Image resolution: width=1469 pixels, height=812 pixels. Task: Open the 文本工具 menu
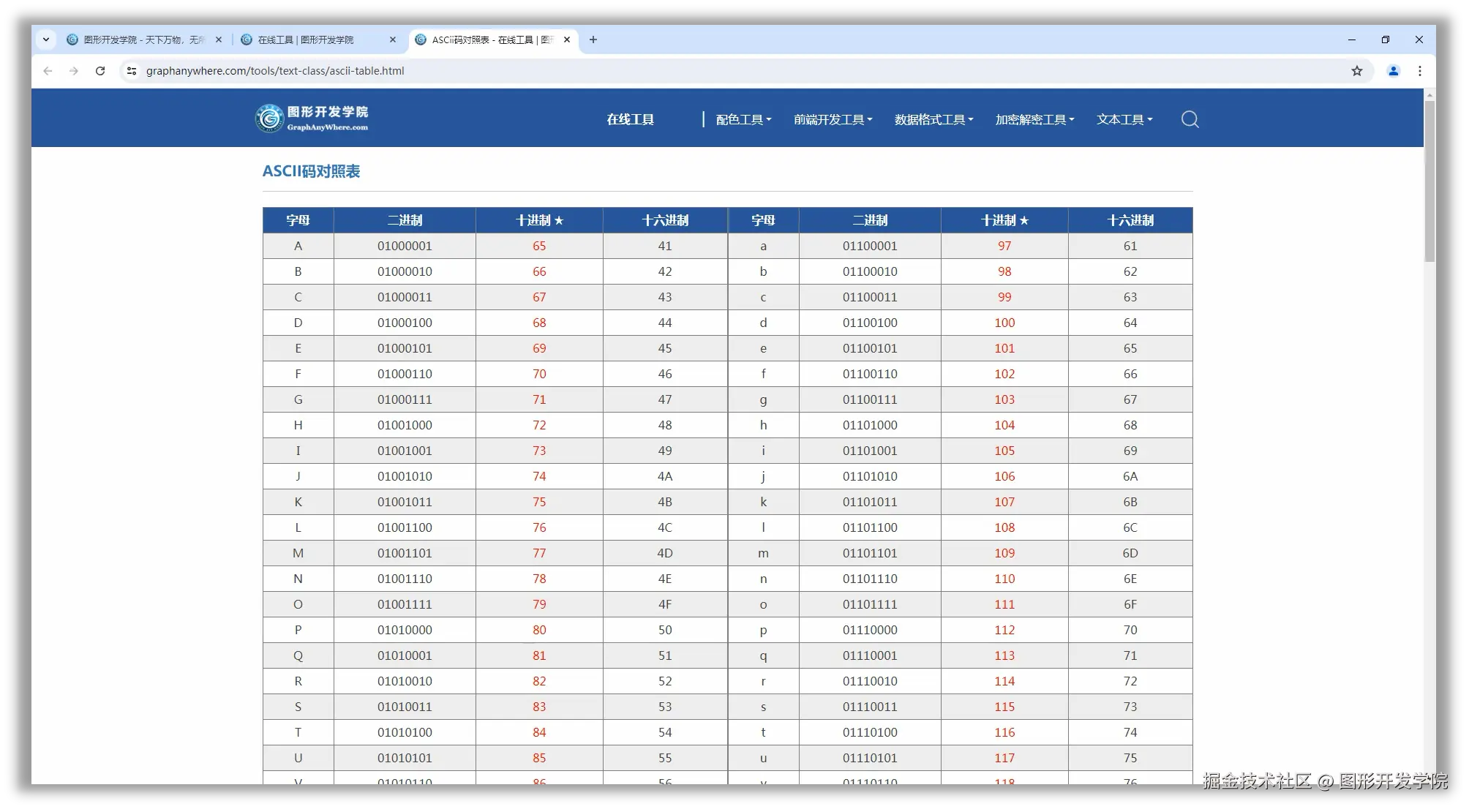[x=1124, y=119]
